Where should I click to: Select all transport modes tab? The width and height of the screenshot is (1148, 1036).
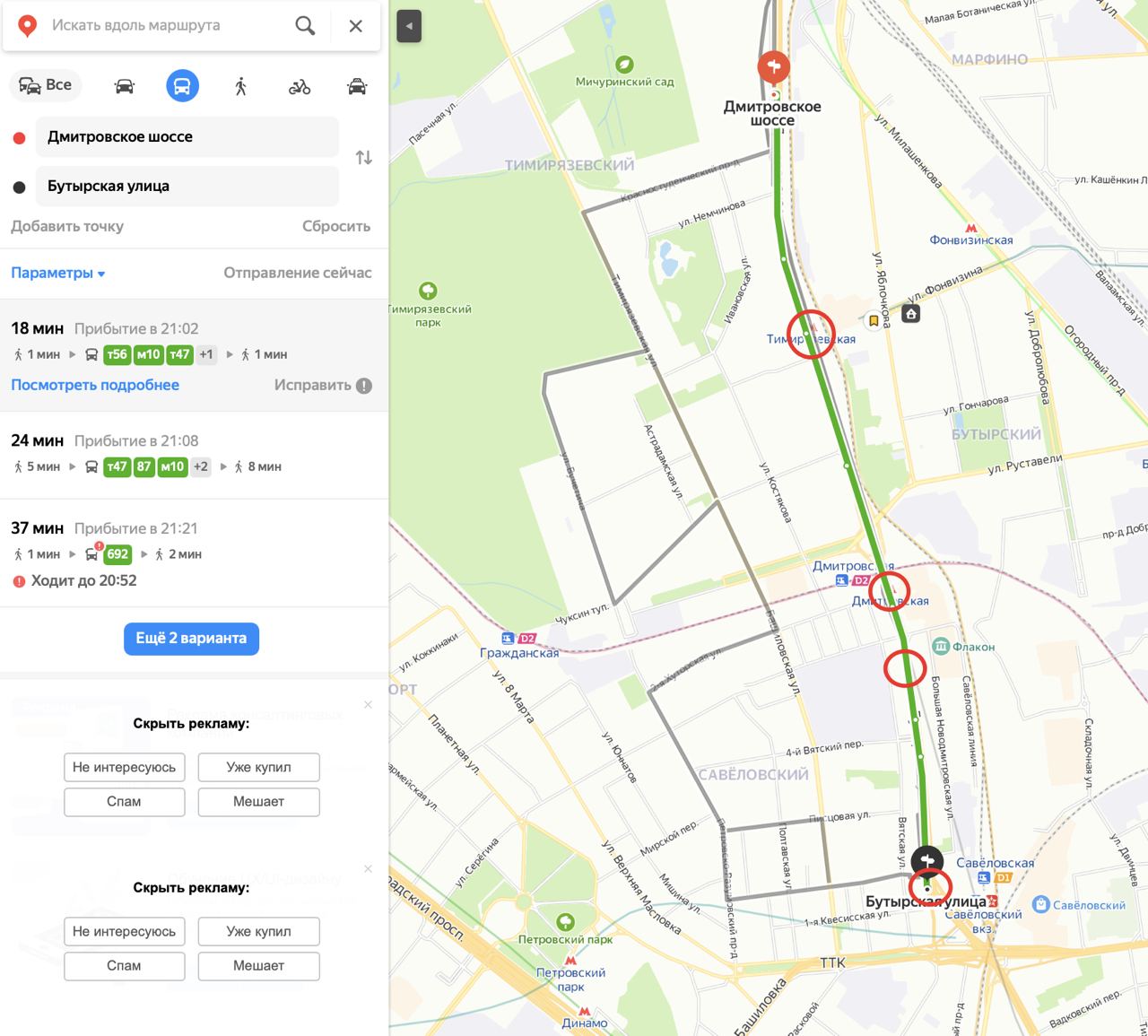coord(46,85)
